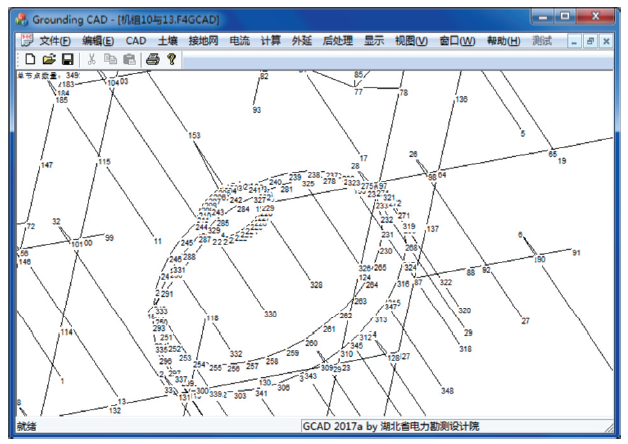Close the inner document window
Image resolution: width=628 pixels, height=444 pixels.
tap(606, 41)
